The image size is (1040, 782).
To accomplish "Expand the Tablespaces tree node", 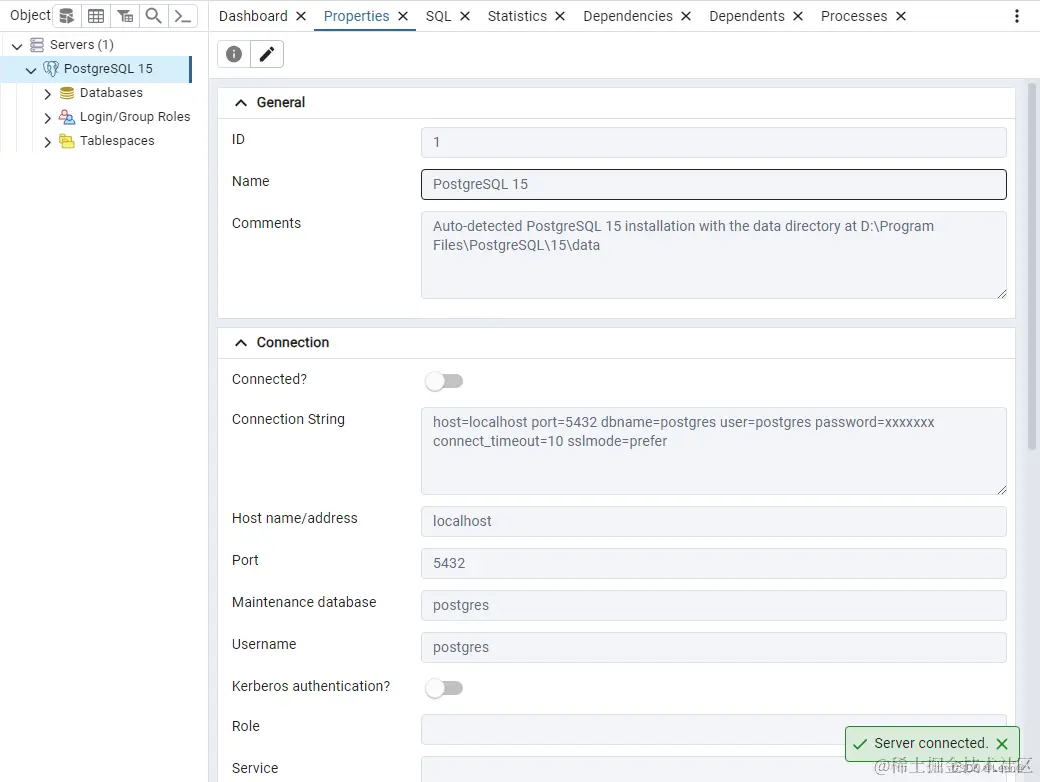I will point(47,142).
